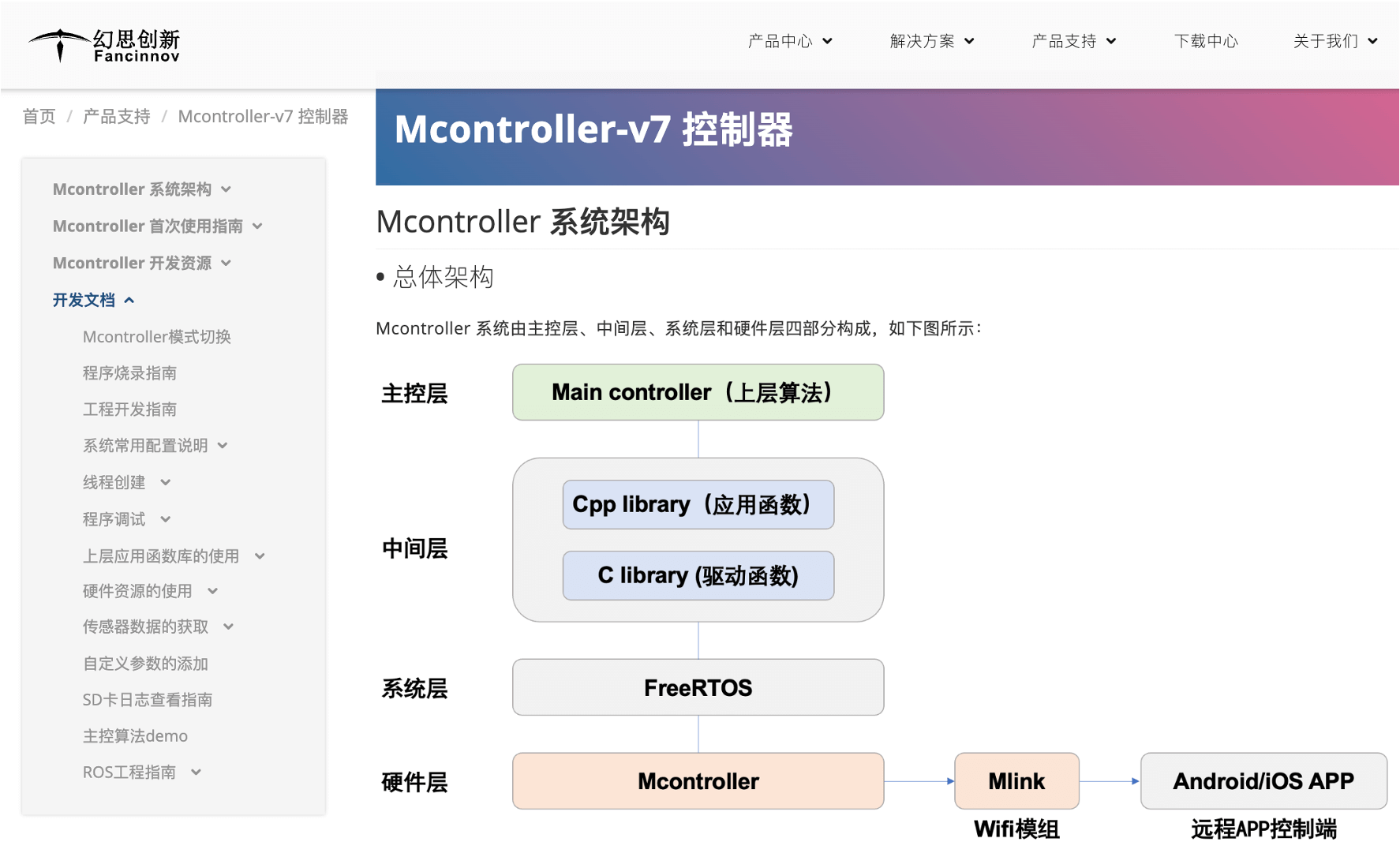Go to 下载中心 page
This screenshot has width=1400, height=853.
(1206, 41)
